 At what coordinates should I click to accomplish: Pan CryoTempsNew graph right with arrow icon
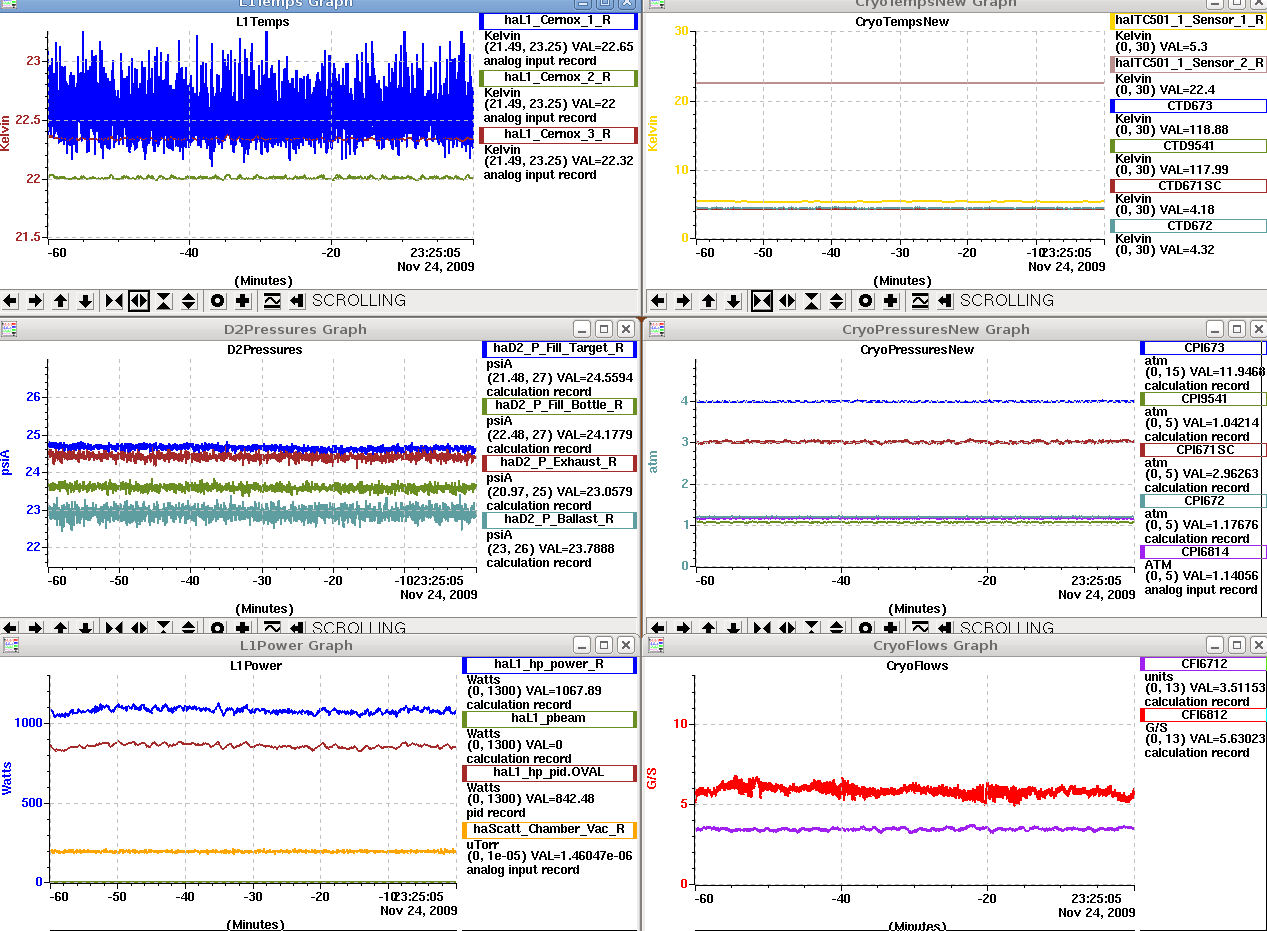click(683, 301)
